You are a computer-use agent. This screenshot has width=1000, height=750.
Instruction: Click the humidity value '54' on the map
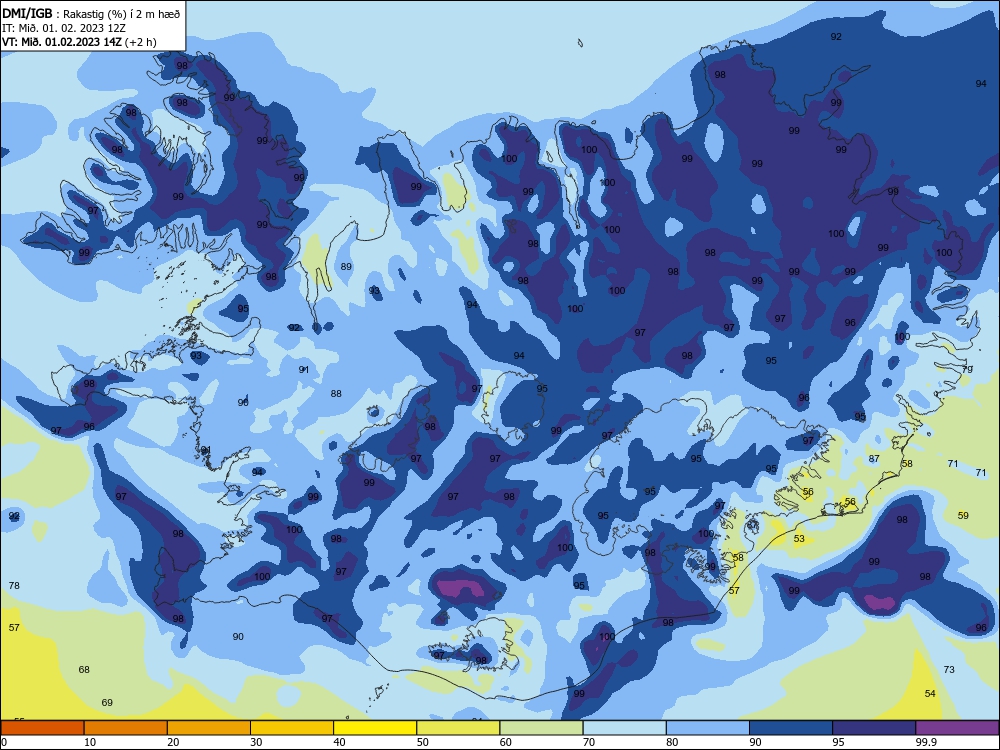coord(930,694)
